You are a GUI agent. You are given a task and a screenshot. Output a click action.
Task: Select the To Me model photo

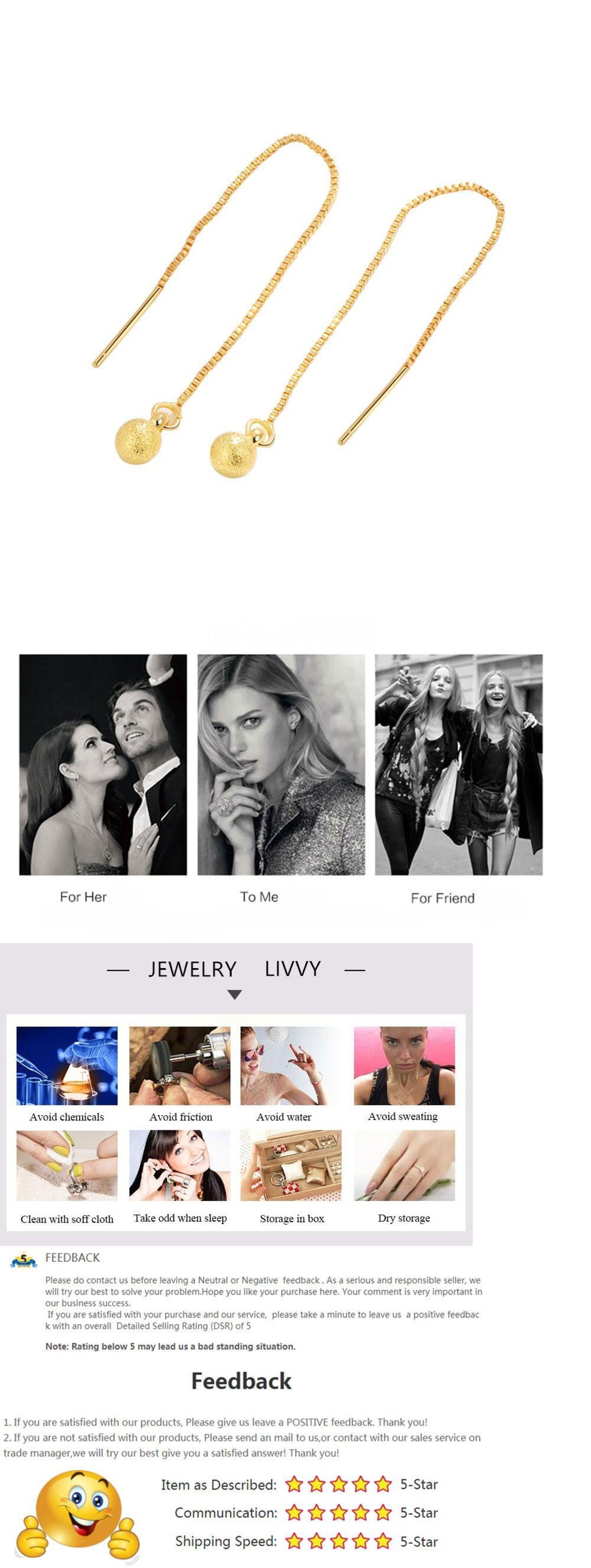coord(281,765)
